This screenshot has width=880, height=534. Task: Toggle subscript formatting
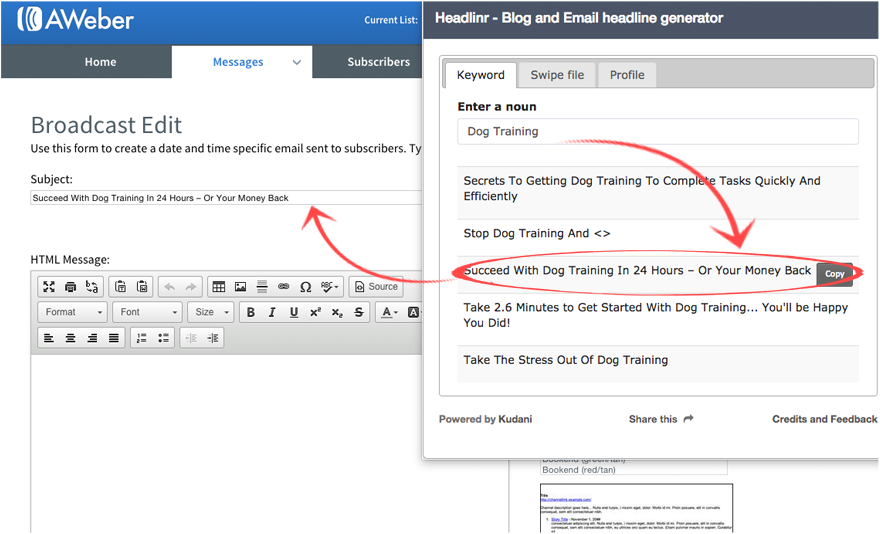[x=337, y=312]
